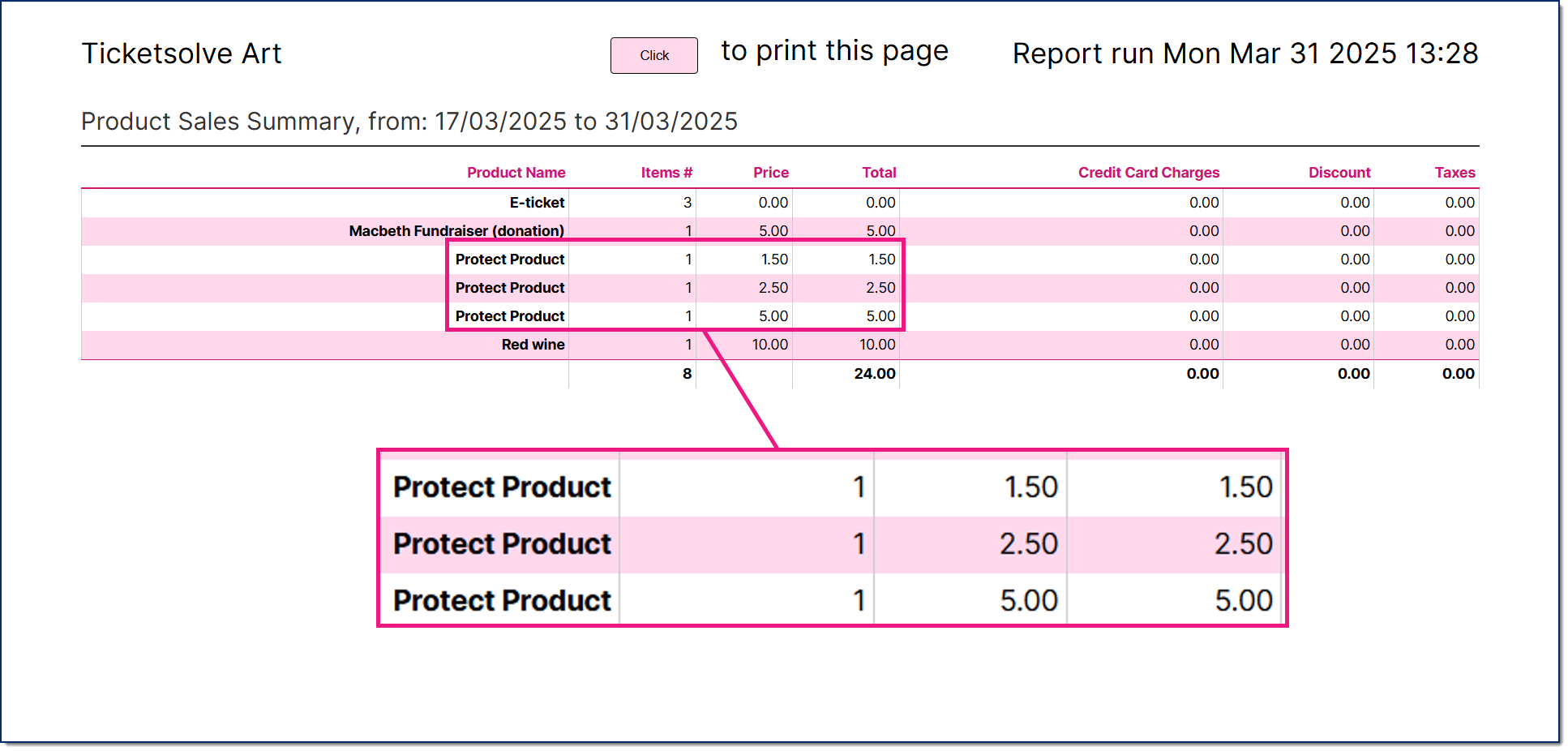Select the Discount column header
1568x751 pixels.
click(1339, 173)
